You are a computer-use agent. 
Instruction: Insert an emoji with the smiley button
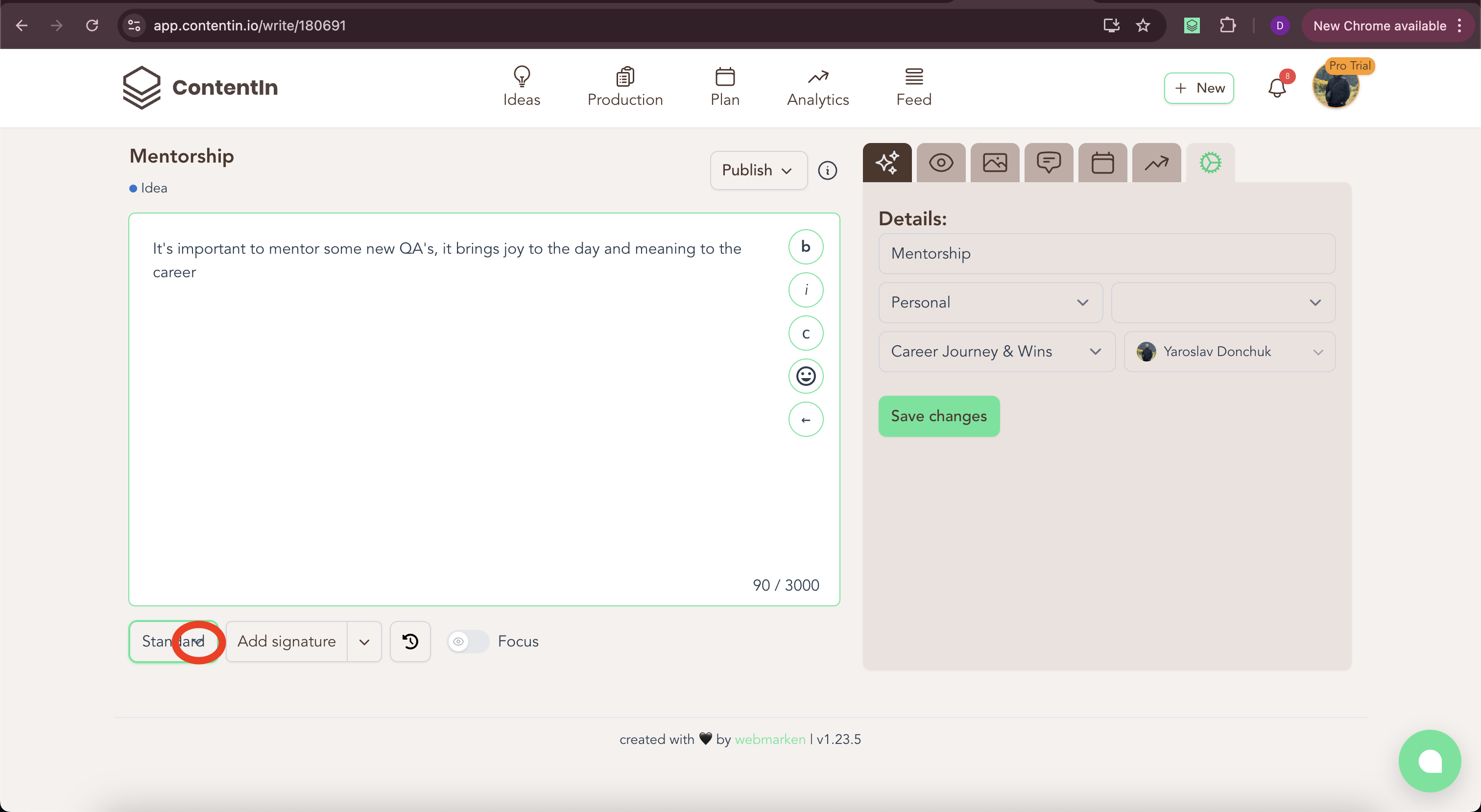[806, 376]
